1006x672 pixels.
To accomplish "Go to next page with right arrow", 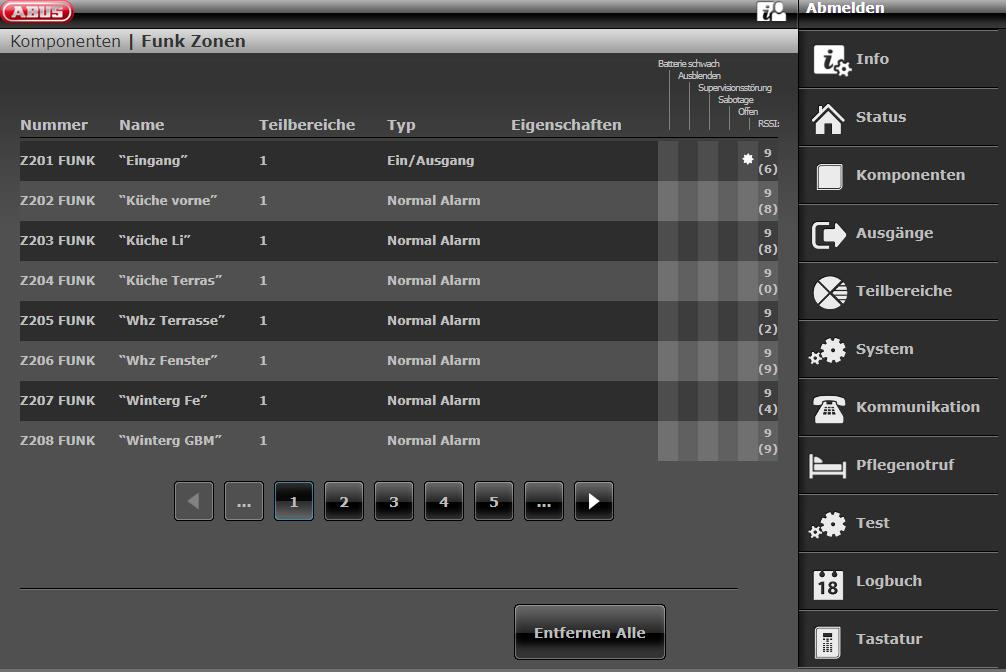I will 594,502.
